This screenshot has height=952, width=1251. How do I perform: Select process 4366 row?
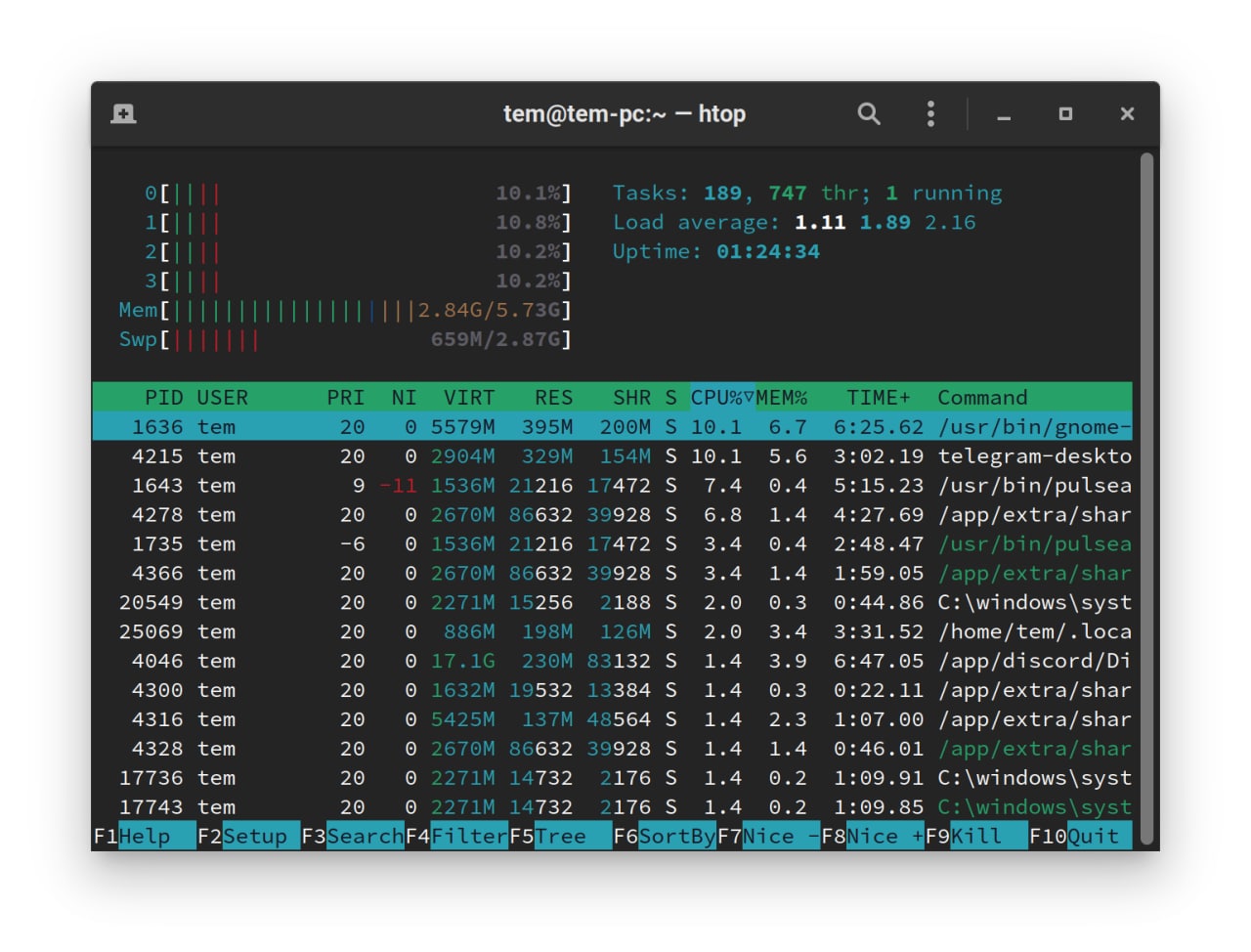[613, 574]
